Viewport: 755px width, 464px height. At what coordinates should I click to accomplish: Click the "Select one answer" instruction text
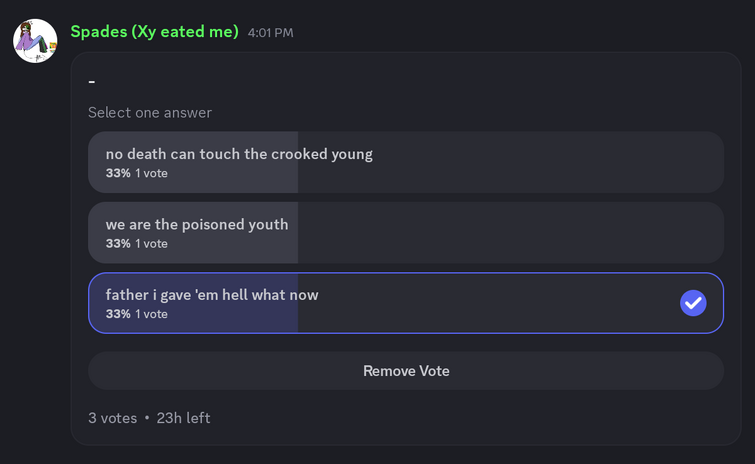[150, 113]
